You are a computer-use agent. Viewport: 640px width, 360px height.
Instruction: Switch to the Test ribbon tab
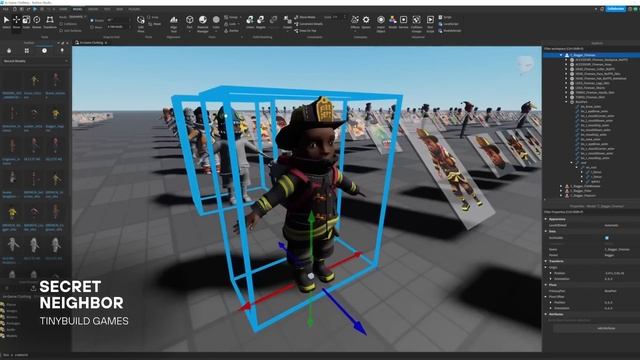pos(107,9)
